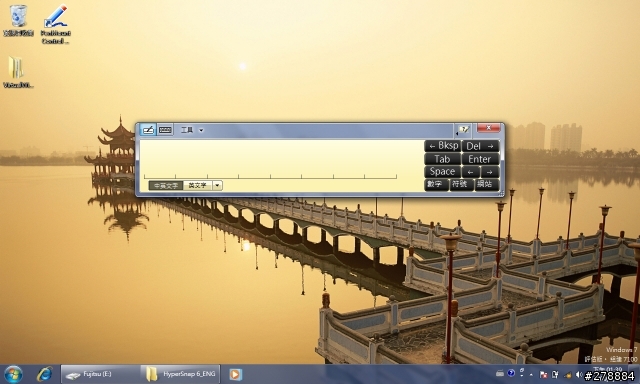
Task: Switch to HyperSnap 6_ENG taskbar window
Action: tap(180, 374)
